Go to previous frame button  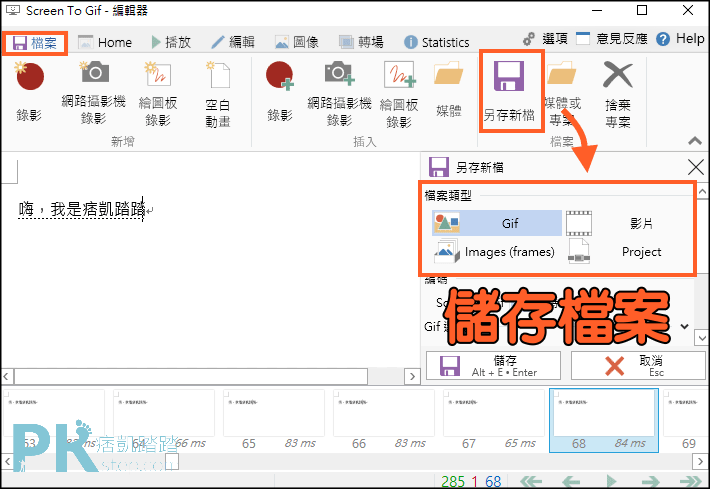point(571,481)
